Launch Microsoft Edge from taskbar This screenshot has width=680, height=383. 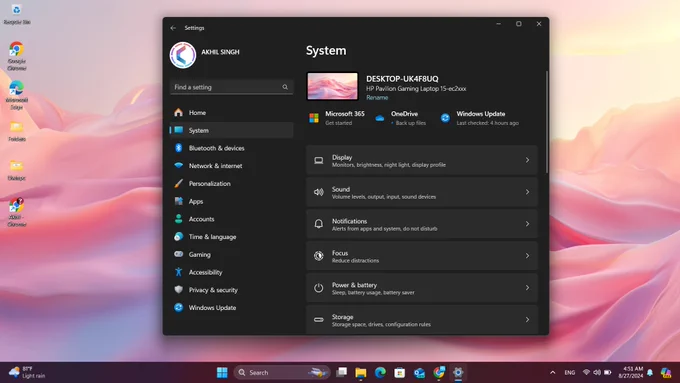(x=380, y=372)
